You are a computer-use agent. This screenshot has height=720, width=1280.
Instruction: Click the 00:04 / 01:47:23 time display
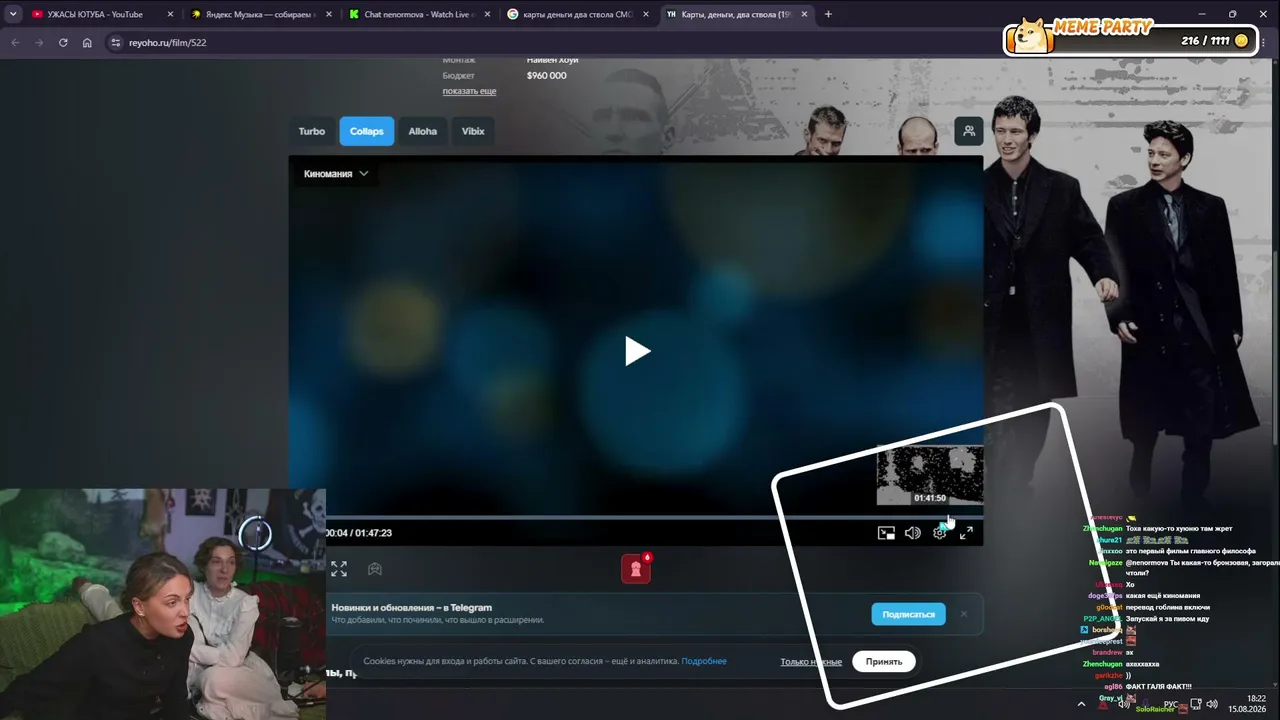click(x=358, y=533)
